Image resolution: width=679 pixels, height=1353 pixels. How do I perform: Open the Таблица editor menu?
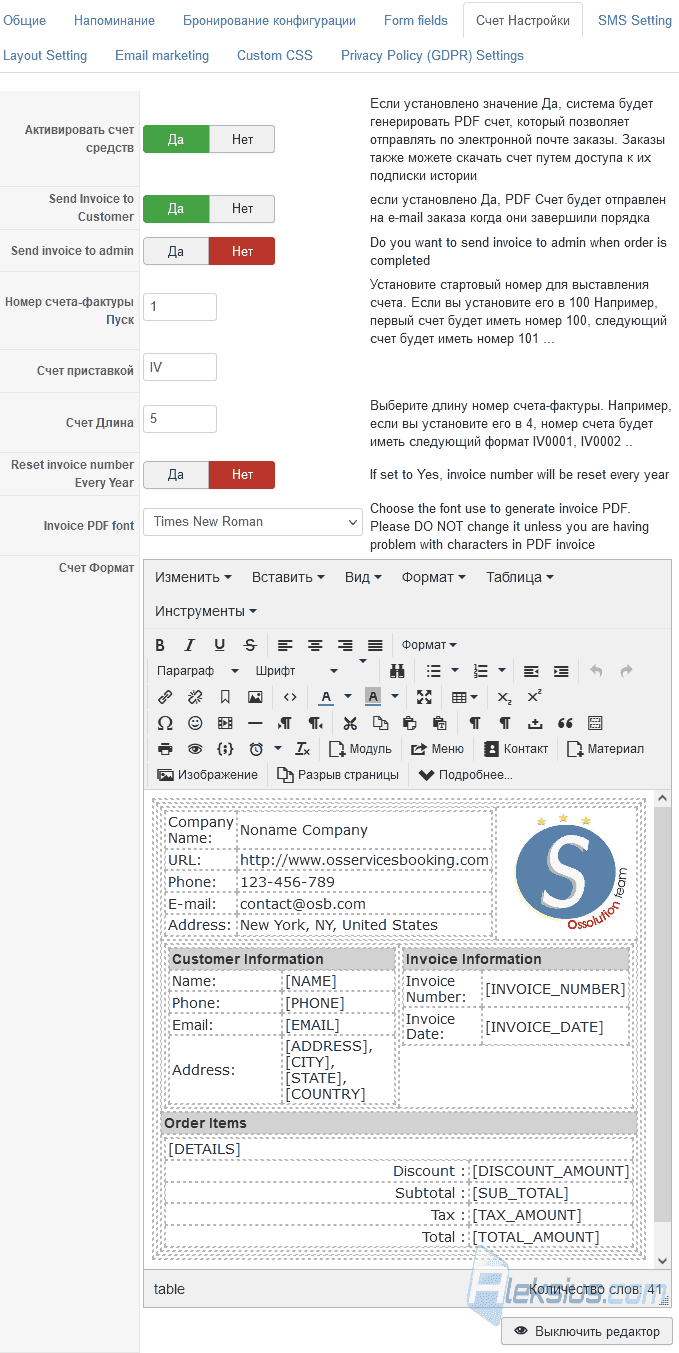(x=520, y=577)
